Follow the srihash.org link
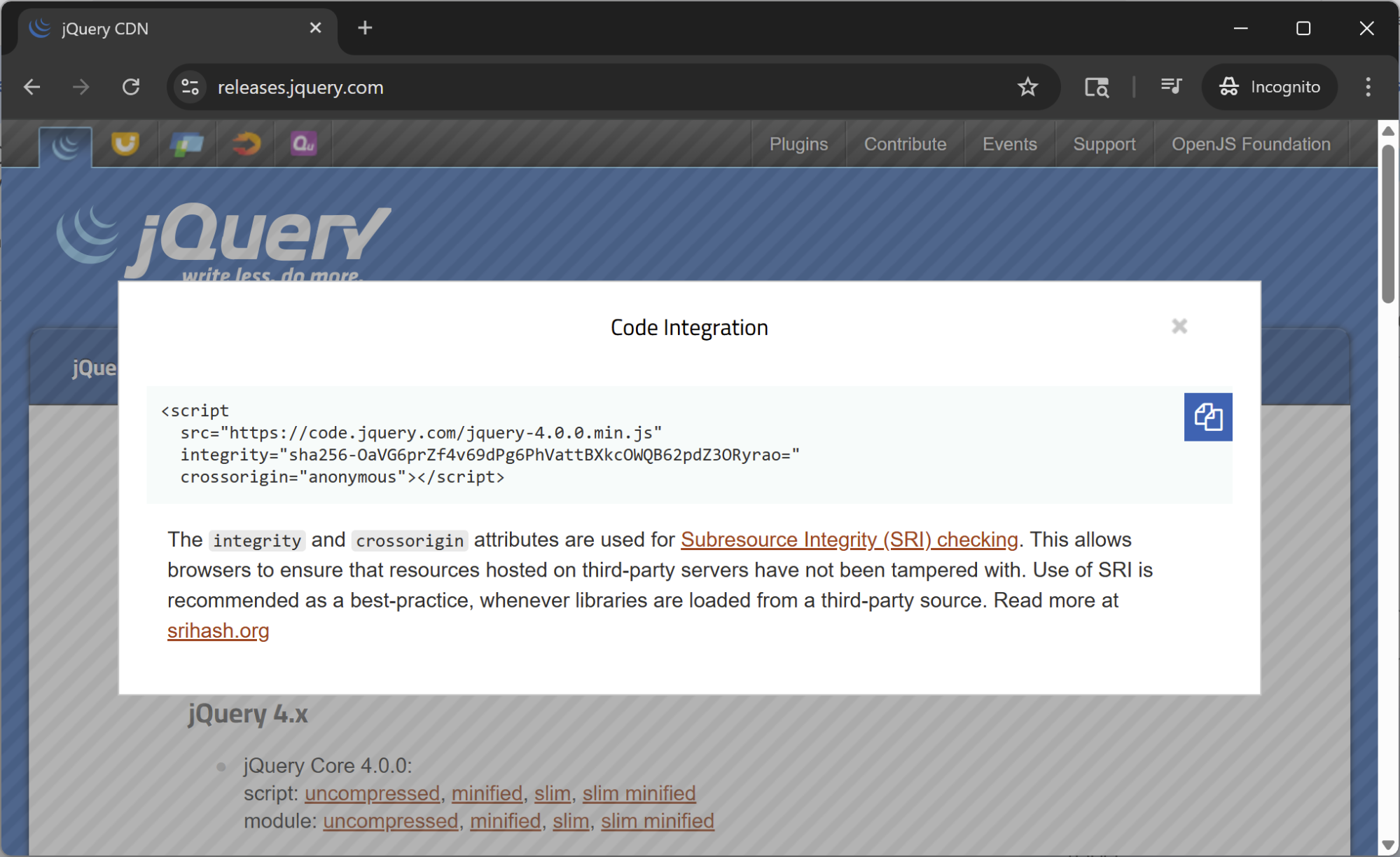 pyautogui.click(x=218, y=631)
